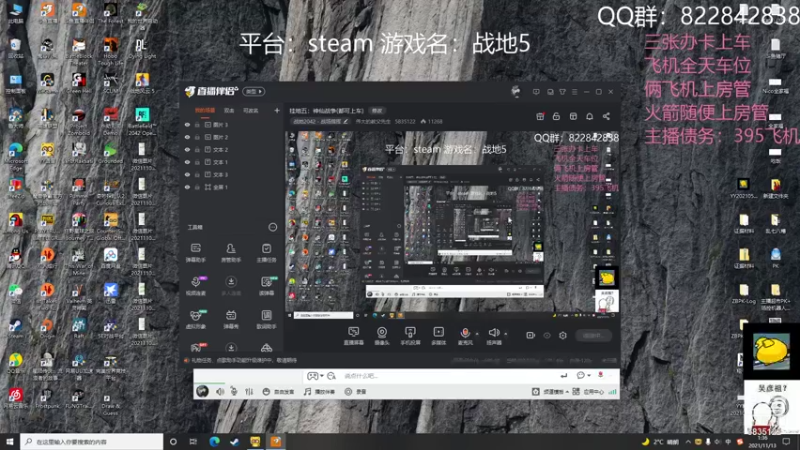The image size is (800, 450).
Task: Hide the 全屏 1 layer with its eye icon
Action: click(x=187, y=187)
